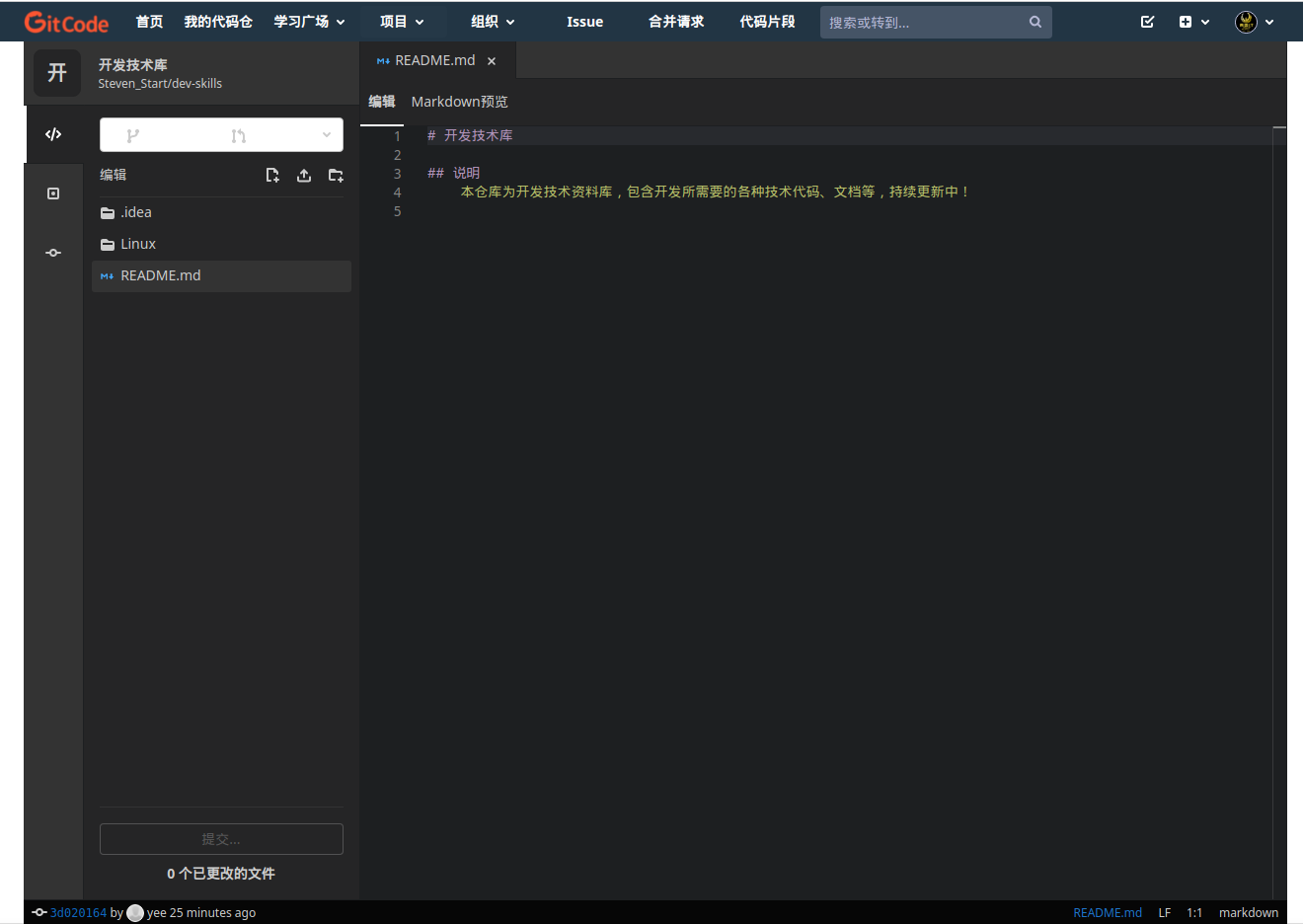This screenshot has width=1303, height=924.
Task: Switch to the review sidebar view
Action: click(53, 193)
